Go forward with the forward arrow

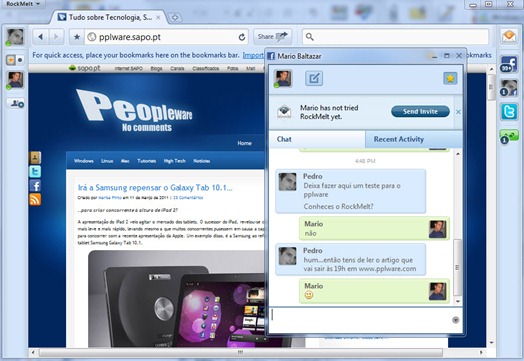(56, 37)
